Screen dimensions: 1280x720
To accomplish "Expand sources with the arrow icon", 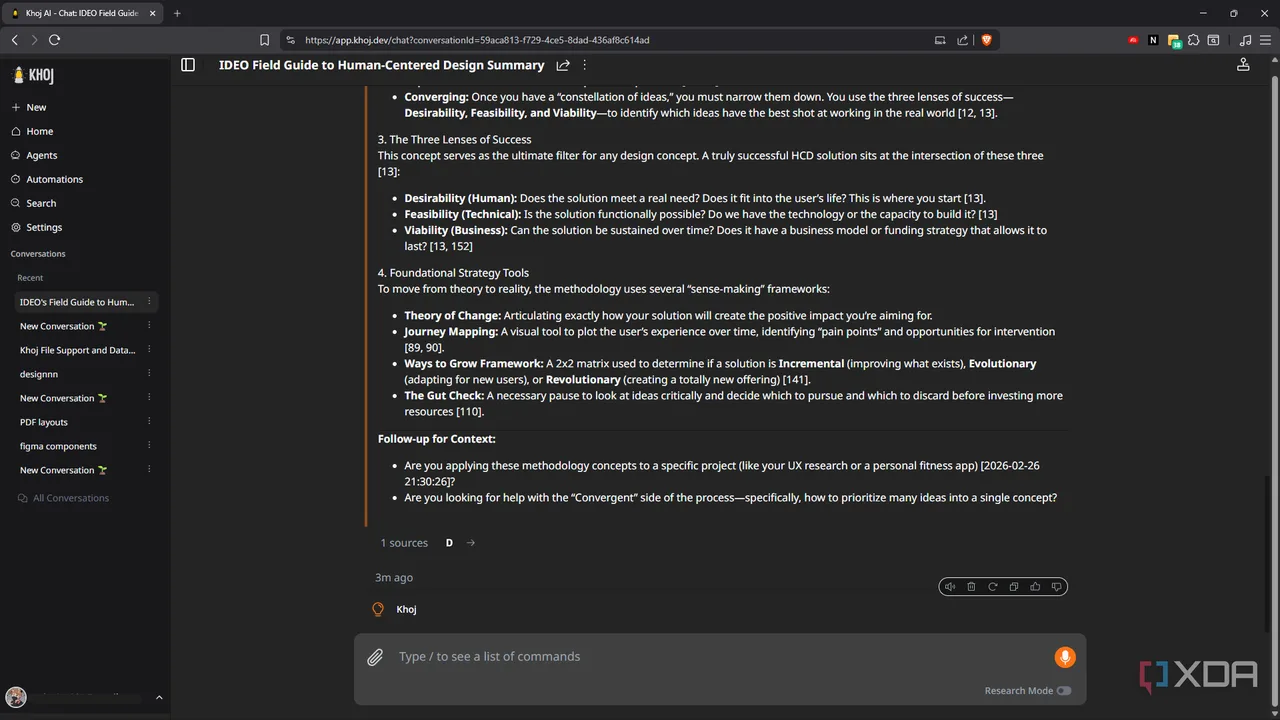I will tap(471, 543).
